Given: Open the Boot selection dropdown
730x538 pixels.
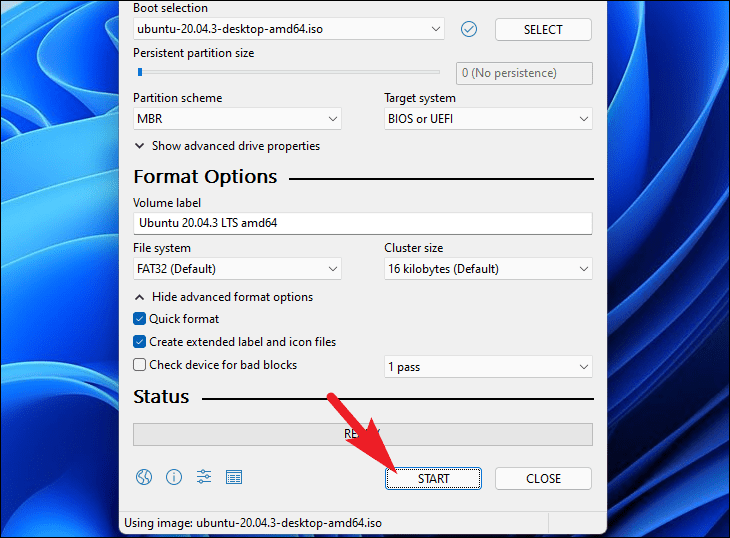Looking at the screenshot, I should tap(289, 29).
